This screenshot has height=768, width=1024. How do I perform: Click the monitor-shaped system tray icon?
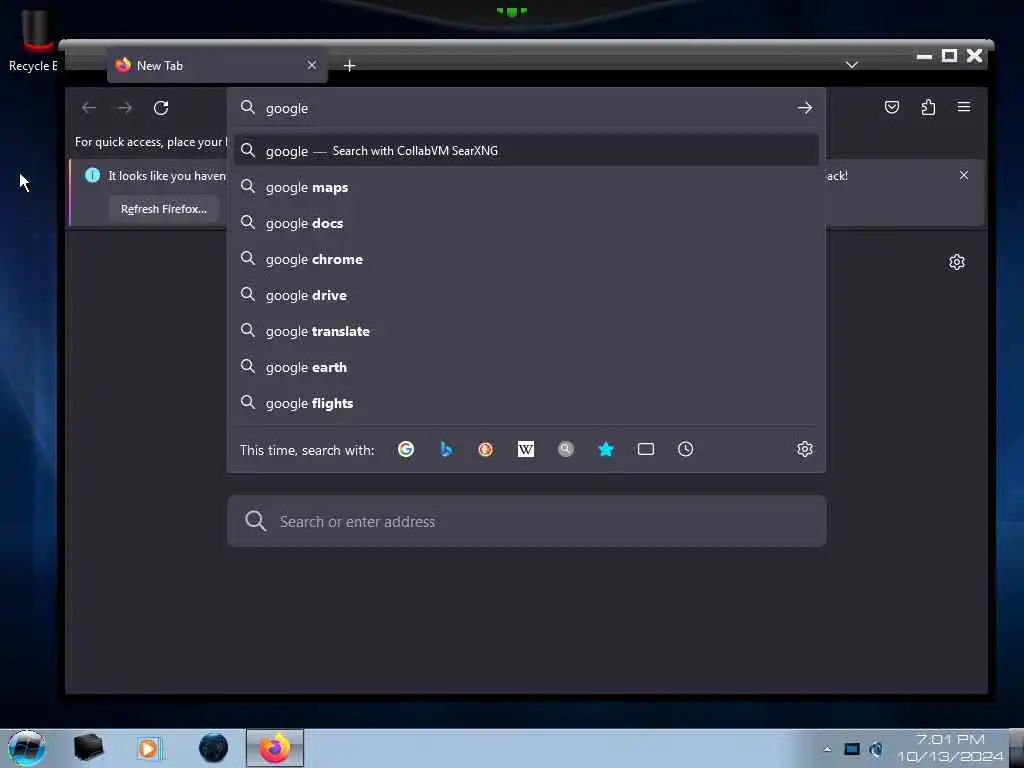click(x=852, y=749)
